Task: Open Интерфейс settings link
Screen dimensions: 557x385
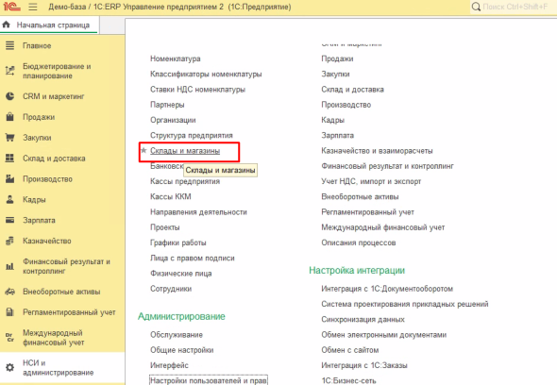Action: tap(169, 365)
